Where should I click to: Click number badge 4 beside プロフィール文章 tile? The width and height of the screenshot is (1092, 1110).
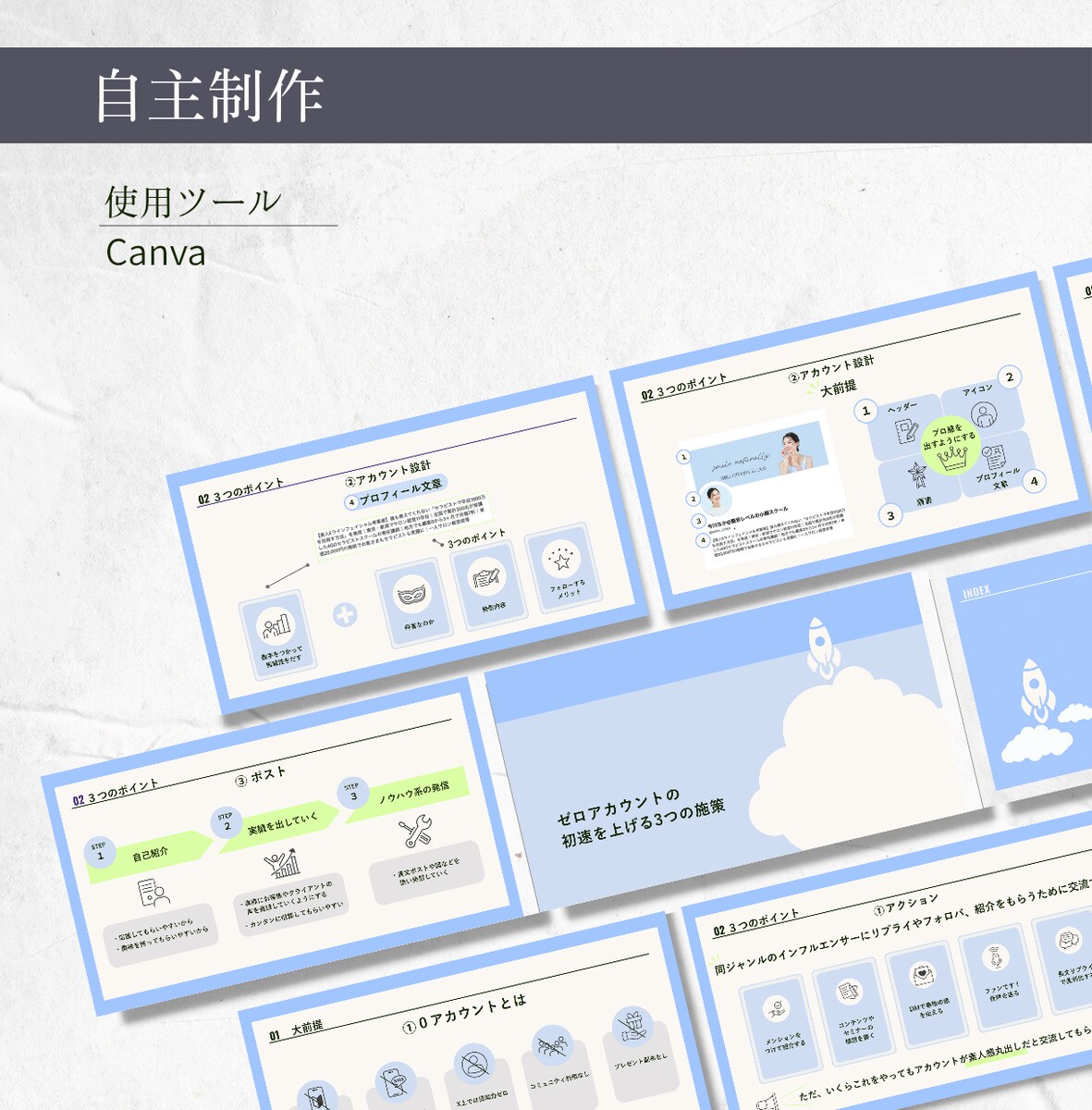click(x=1034, y=481)
